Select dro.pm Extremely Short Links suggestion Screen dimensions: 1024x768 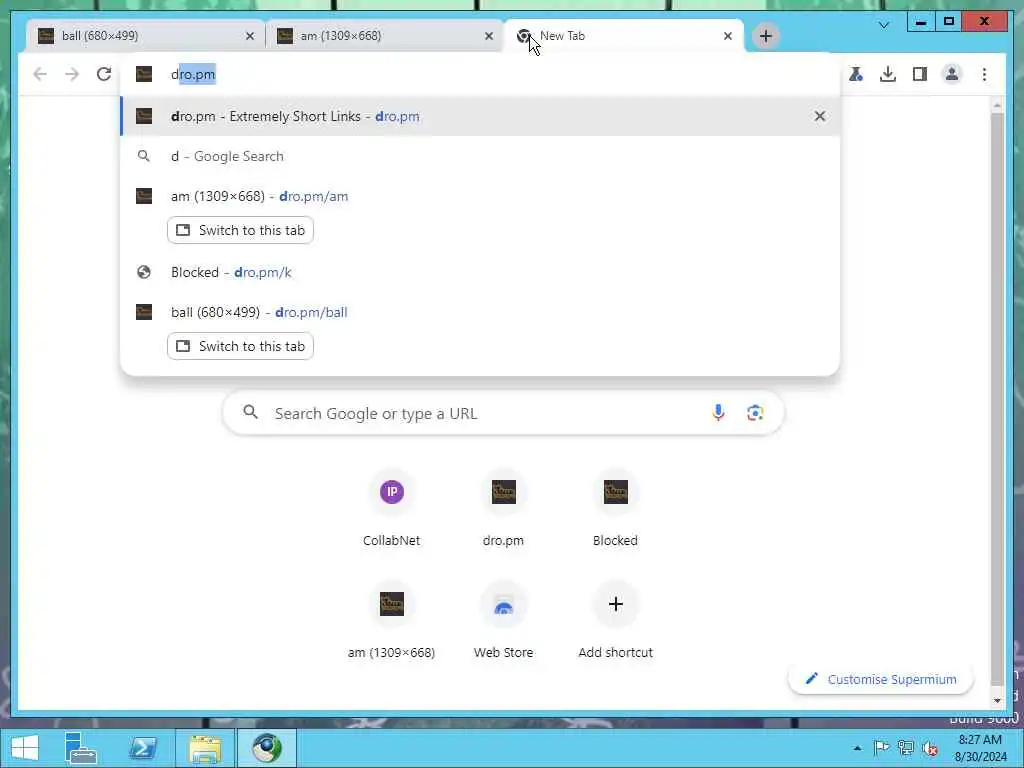pyautogui.click(x=480, y=116)
